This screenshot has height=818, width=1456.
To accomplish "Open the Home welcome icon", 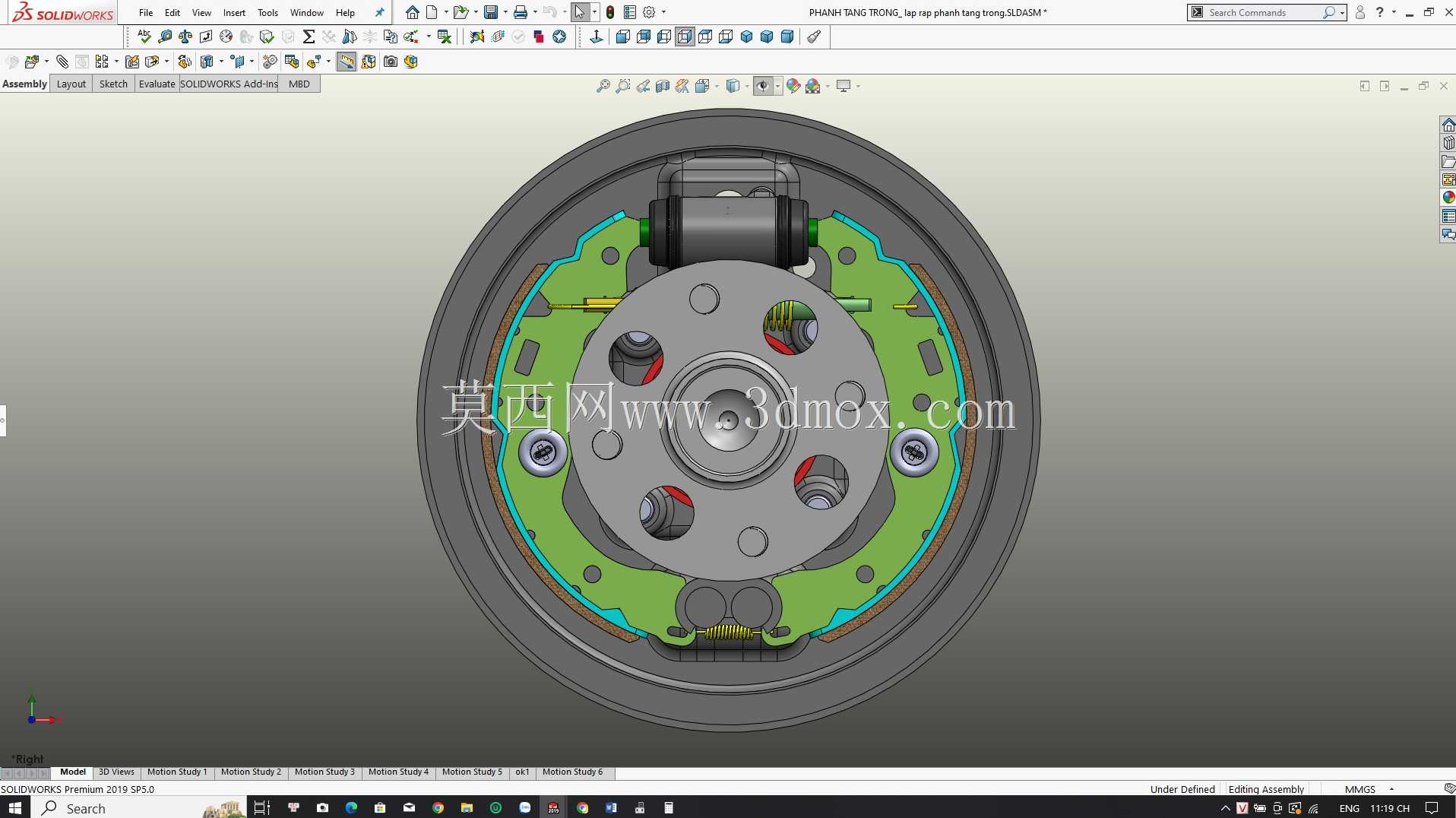I will (x=412, y=12).
